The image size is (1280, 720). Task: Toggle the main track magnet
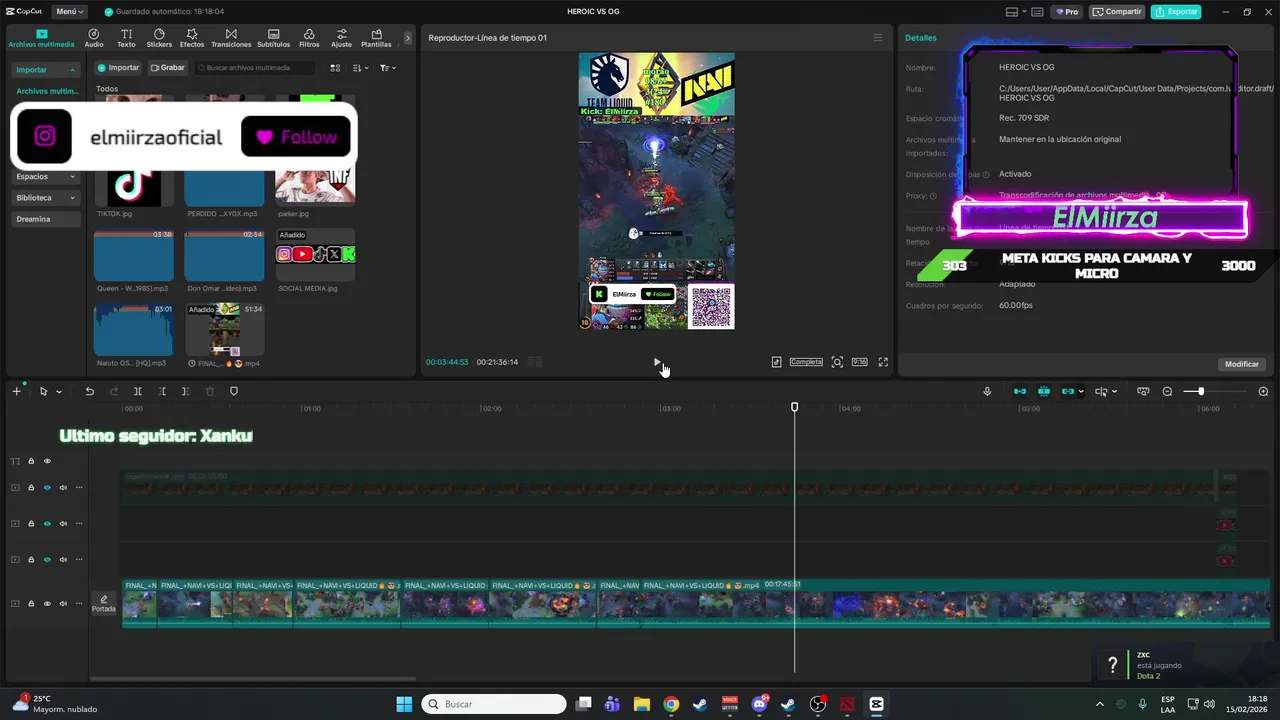(1019, 391)
